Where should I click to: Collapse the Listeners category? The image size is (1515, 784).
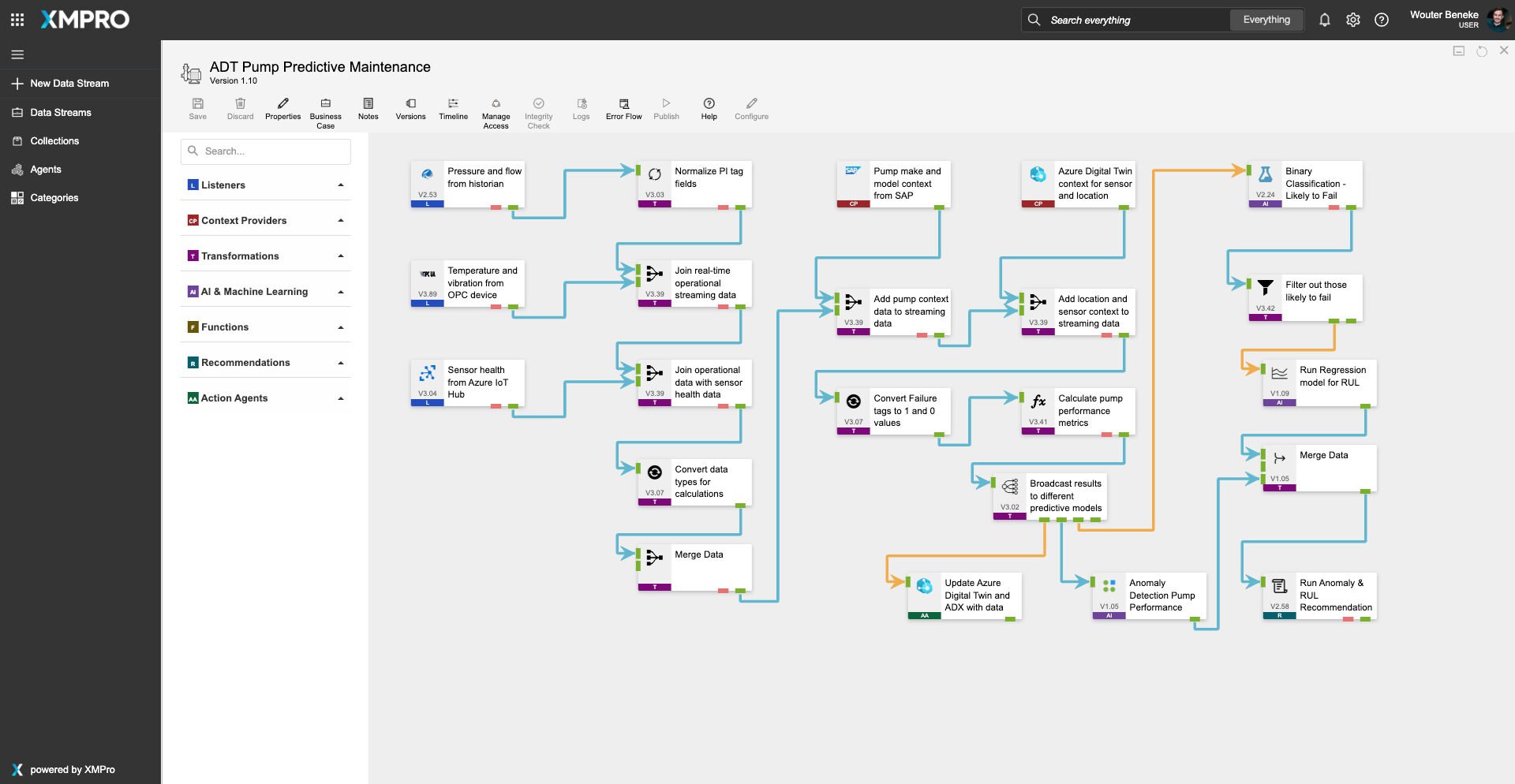coord(341,185)
